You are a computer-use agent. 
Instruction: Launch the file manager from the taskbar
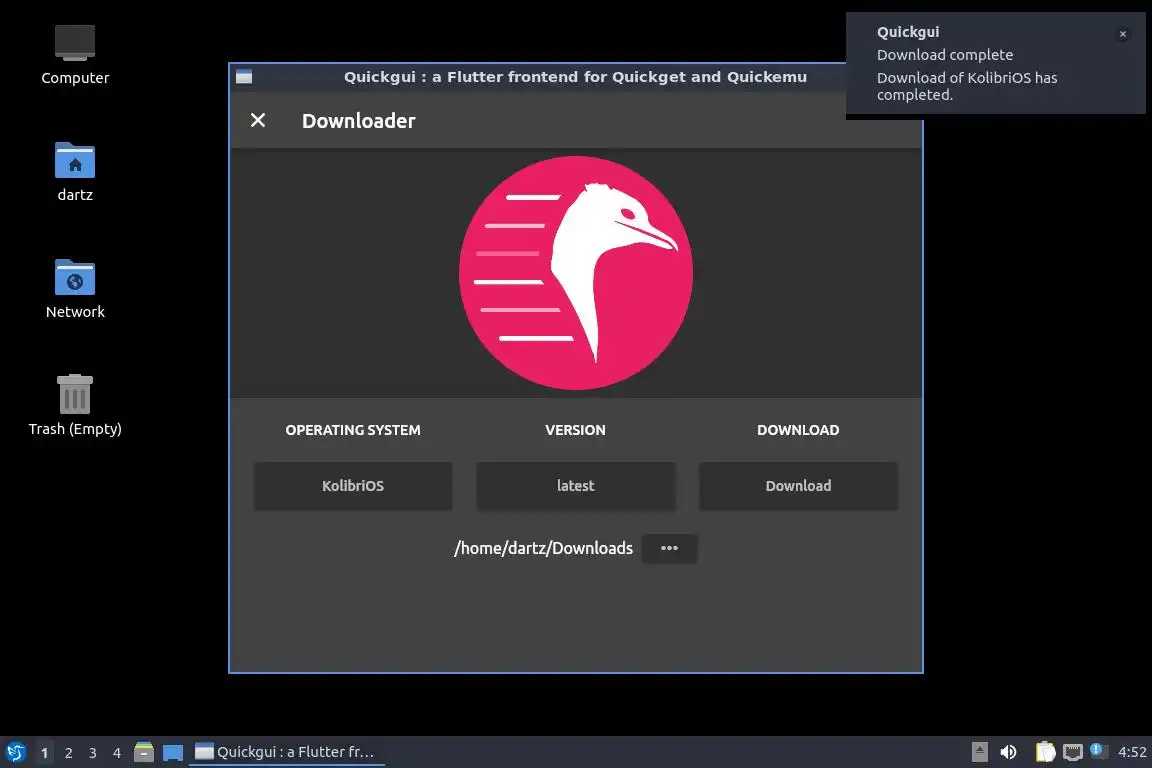pyautogui.click(x=144, y=752)
